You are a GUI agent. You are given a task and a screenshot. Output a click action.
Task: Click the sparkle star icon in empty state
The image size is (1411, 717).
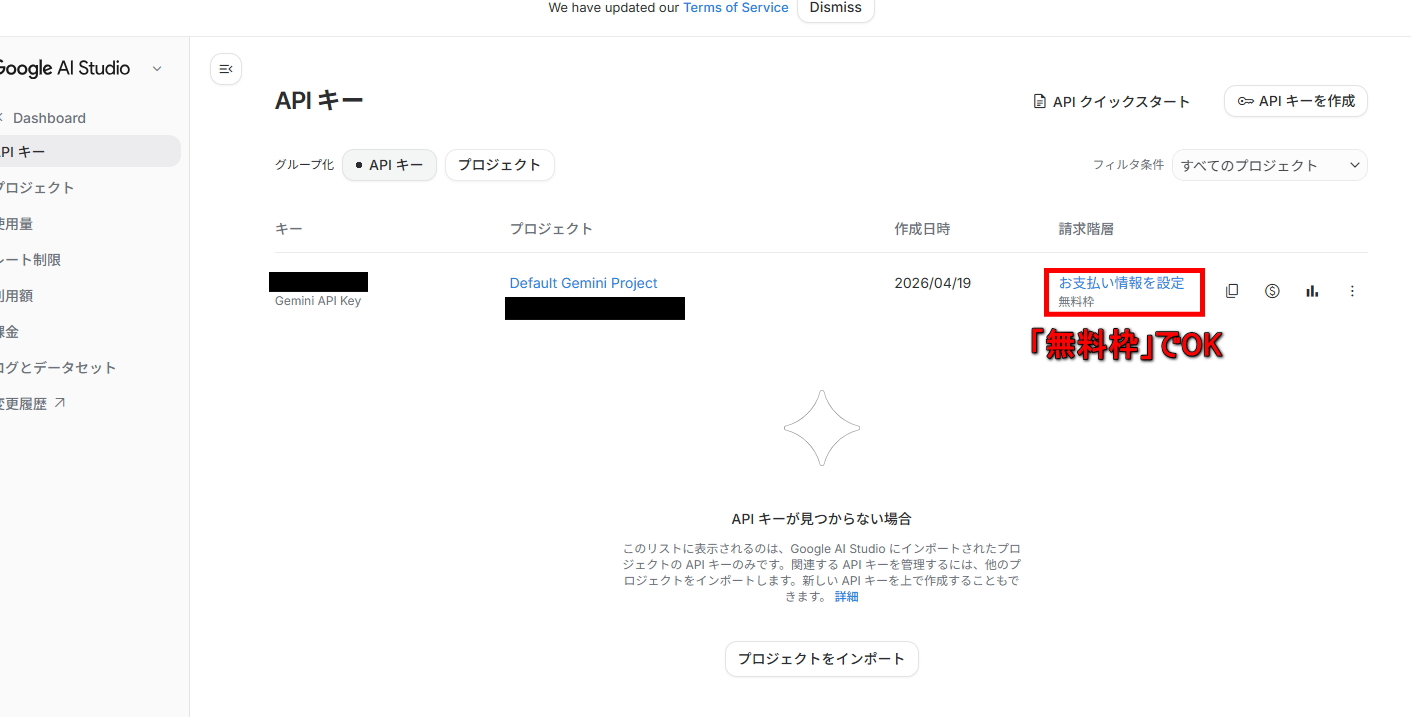(821, 428)
